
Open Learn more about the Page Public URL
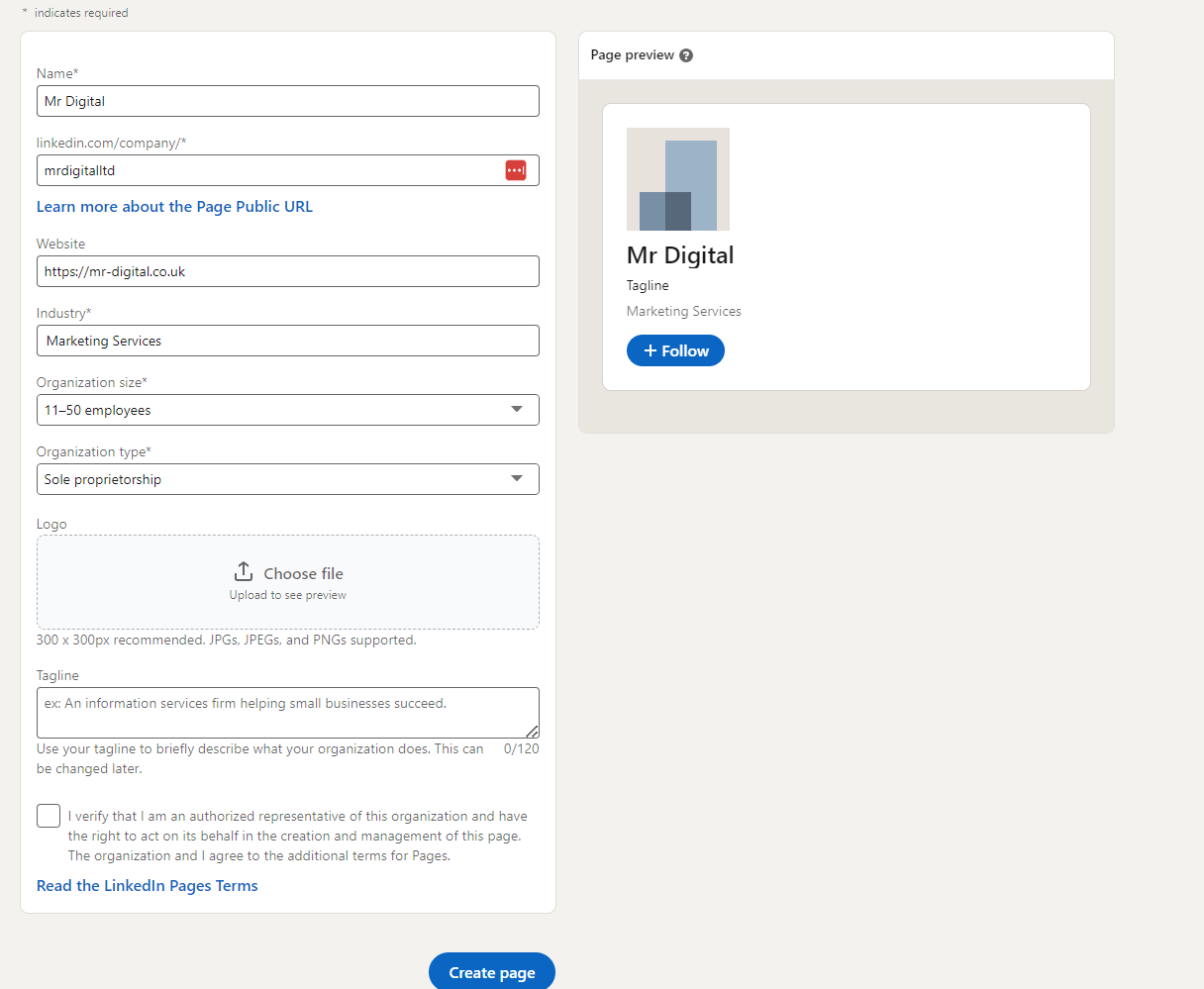coord(174,207)
